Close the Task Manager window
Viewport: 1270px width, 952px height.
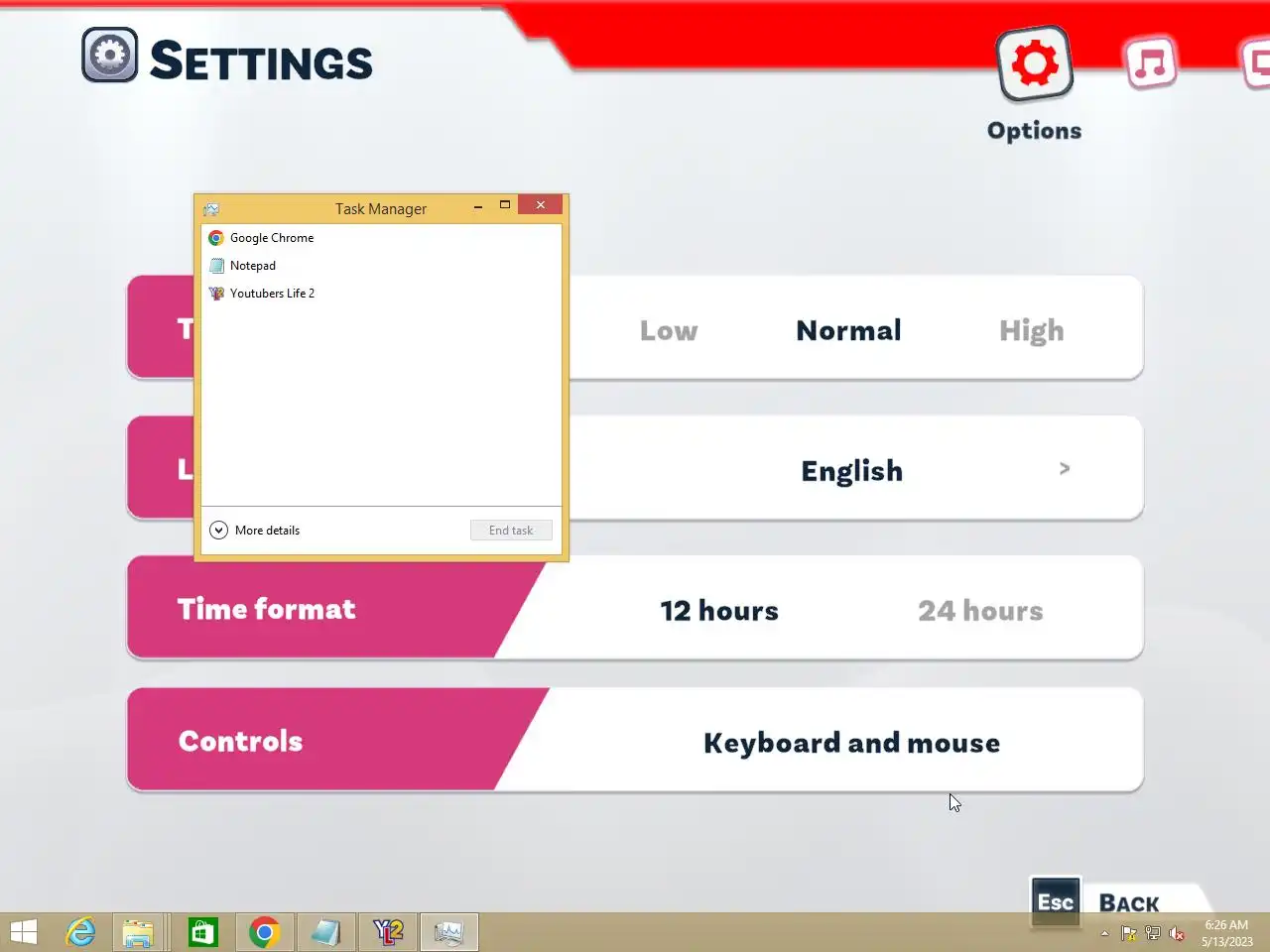[541, 205]
